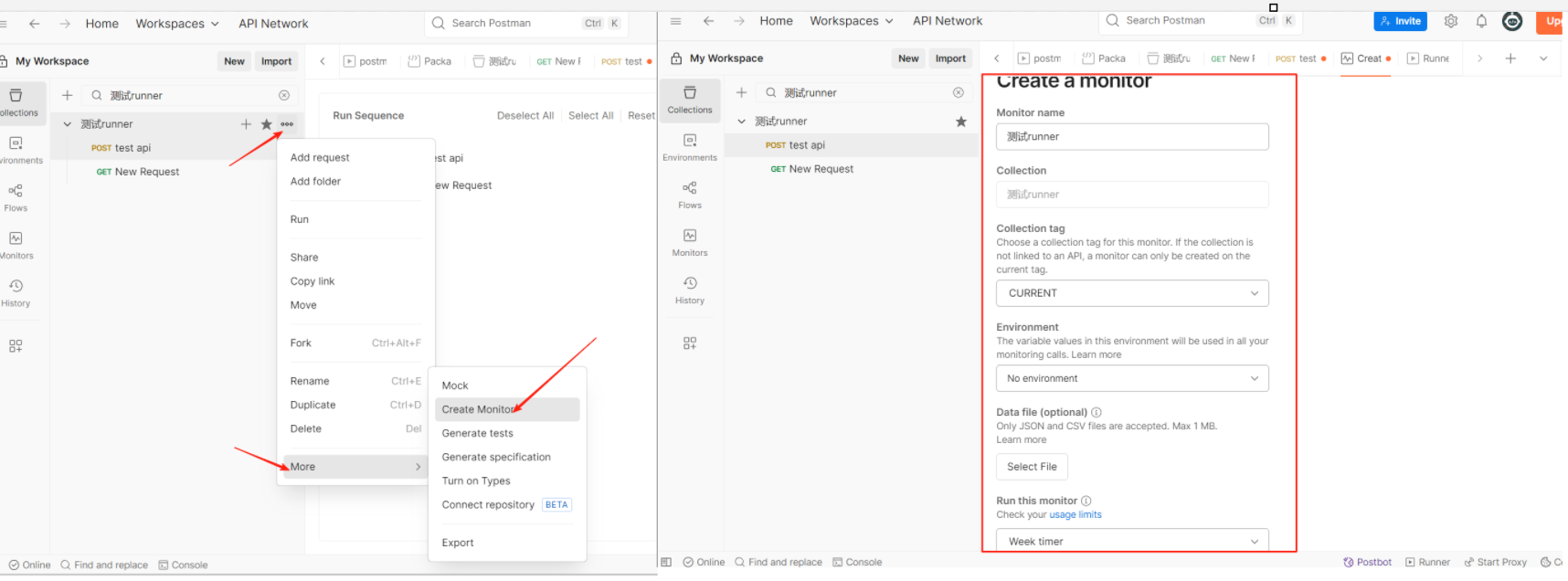Clear the collection filter in the monitor window

[x=959, y=92]
